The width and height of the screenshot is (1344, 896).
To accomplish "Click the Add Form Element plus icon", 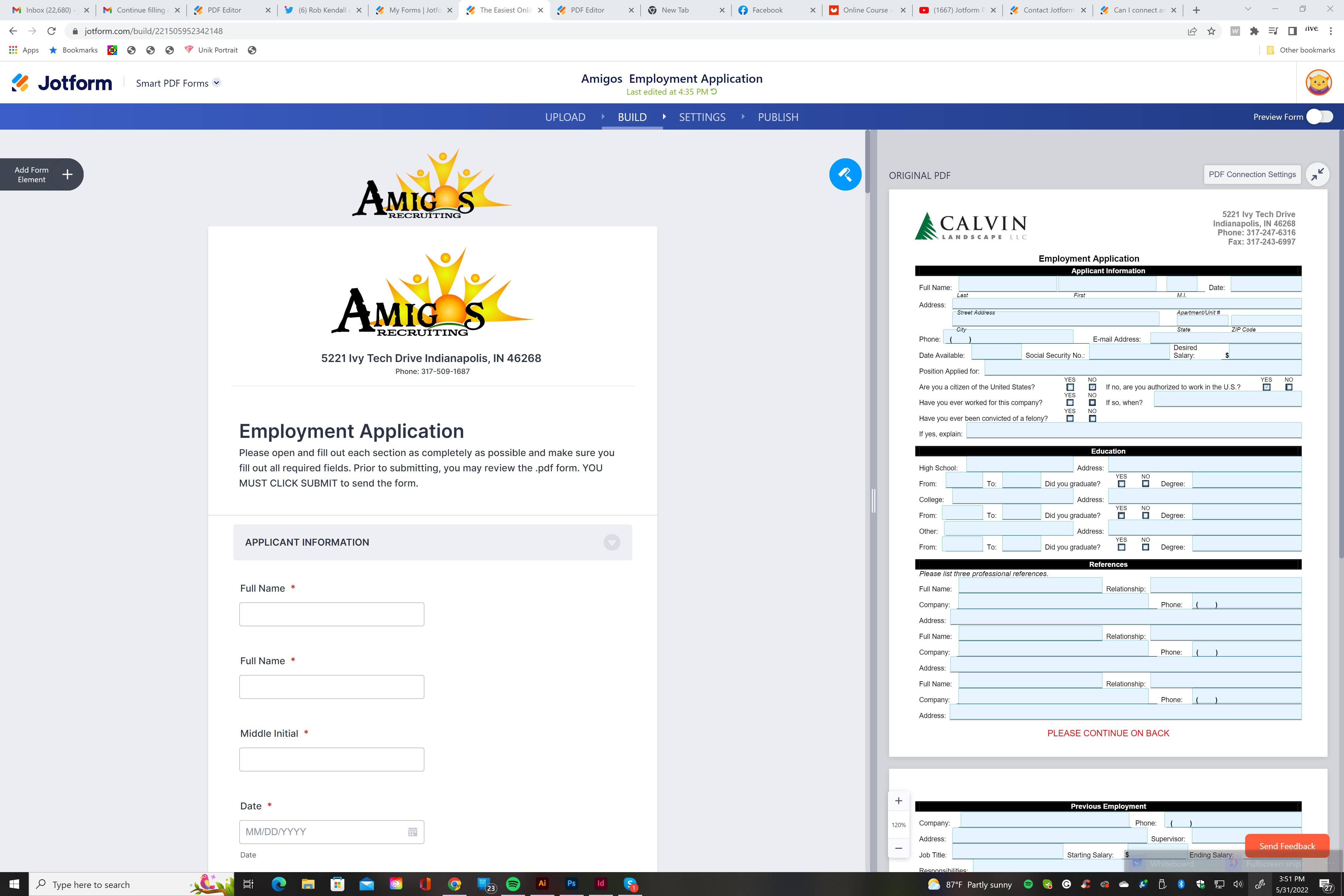I will pyautogui.click(x=67, y=174).
